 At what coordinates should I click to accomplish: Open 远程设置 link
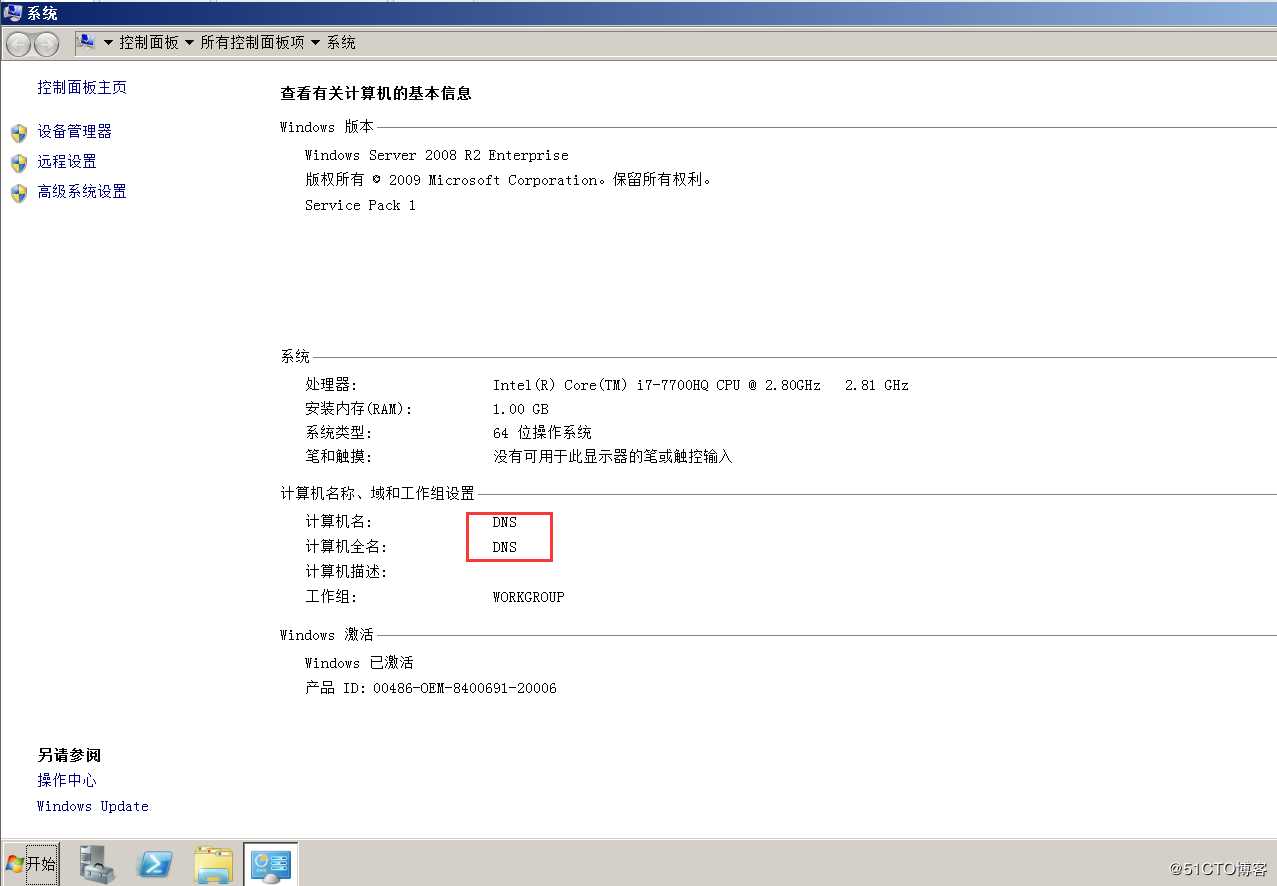[x=67, y=161]
